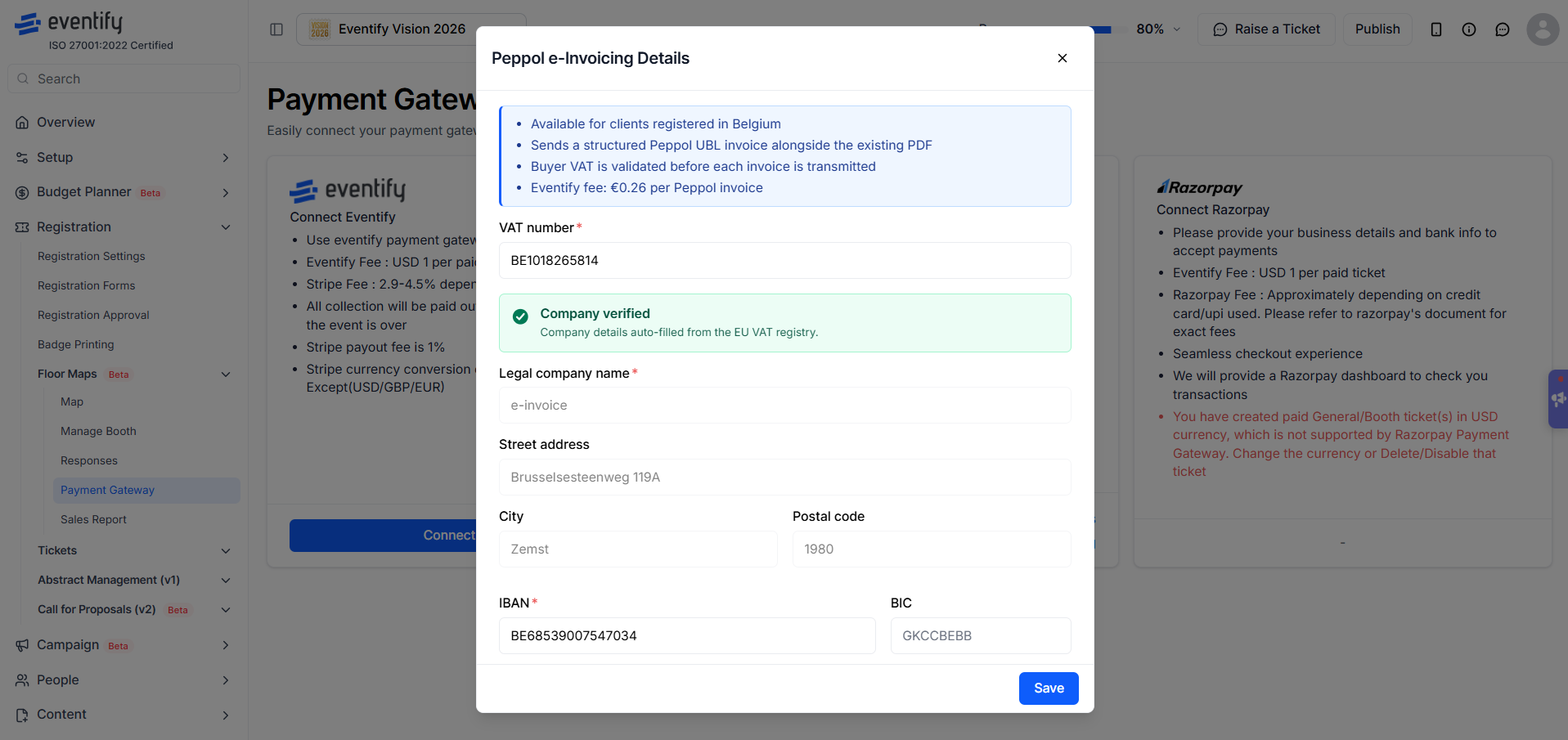The height and width of the screenshot is (740, 1568).
Task: Open the Sales Report page
Action: (x=93, y=520)
